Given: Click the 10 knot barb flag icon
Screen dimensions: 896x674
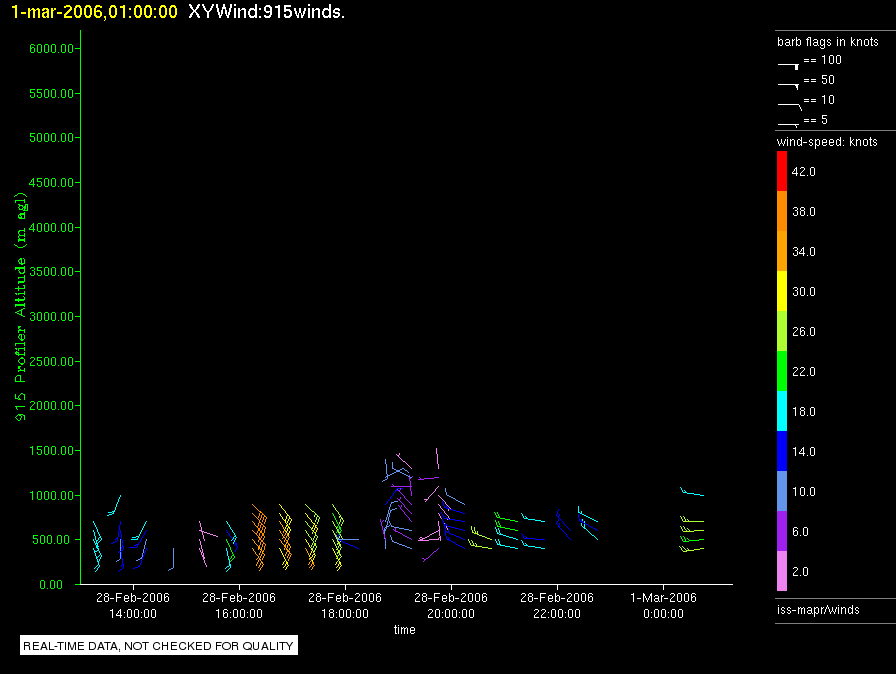Looking at the screenshot, I should point(790,106).
